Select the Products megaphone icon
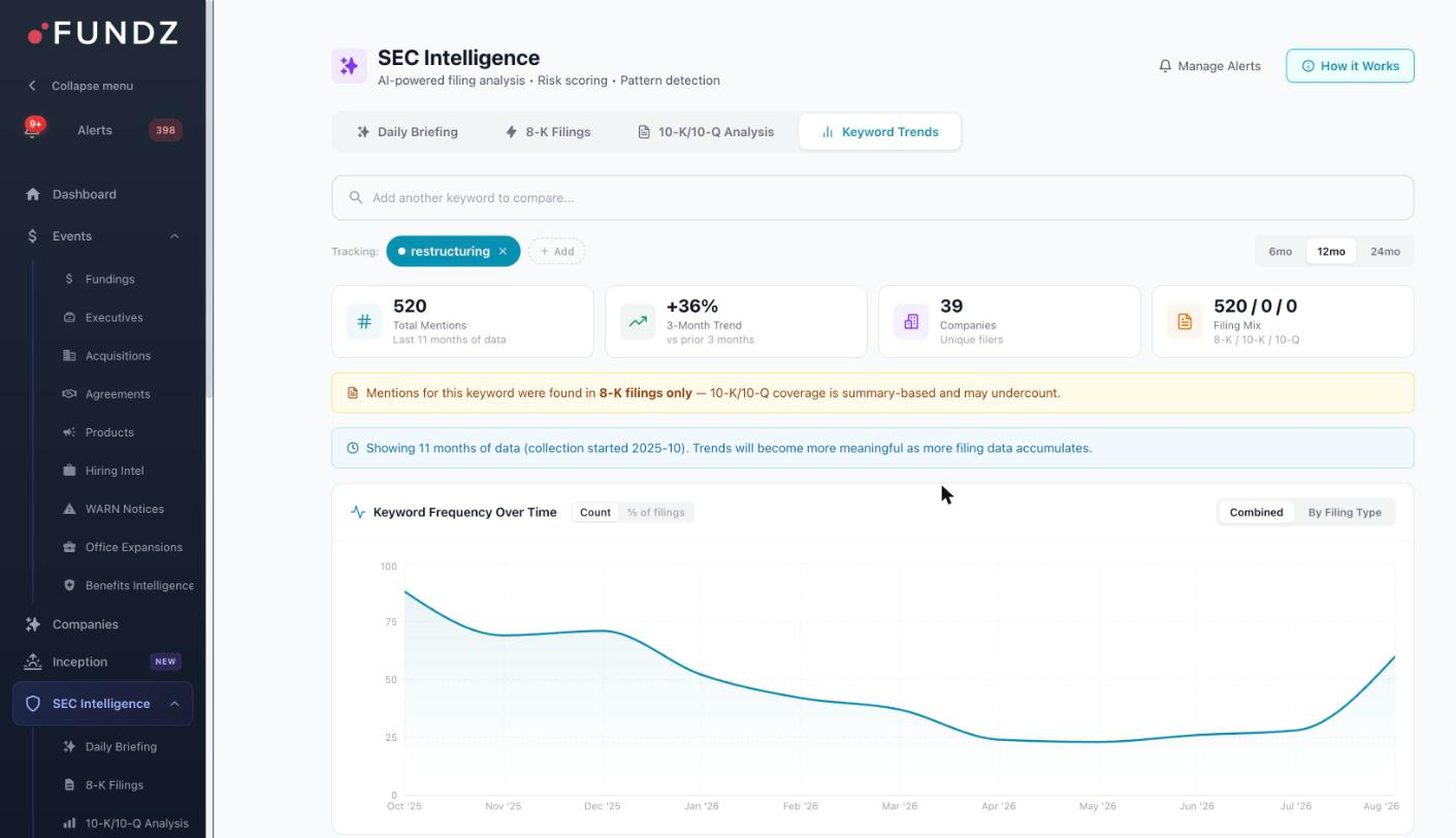 (x=69, y=432)
